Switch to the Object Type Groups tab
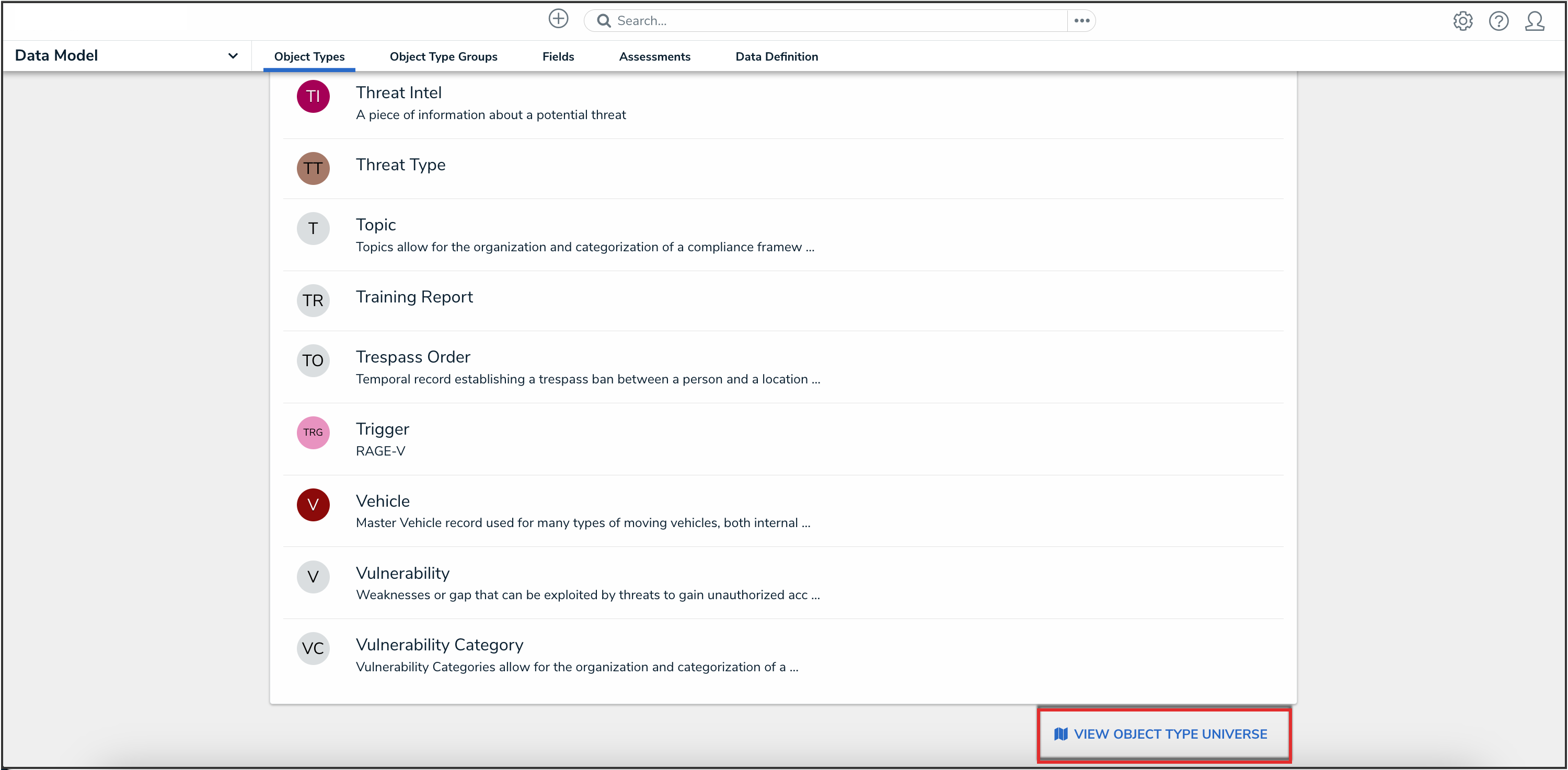 tap(443, 56)
